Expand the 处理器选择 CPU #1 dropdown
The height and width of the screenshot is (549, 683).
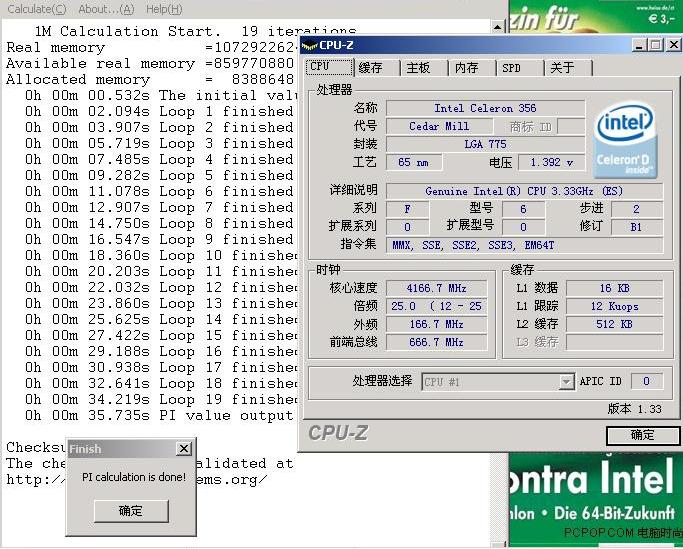point(566,382)
